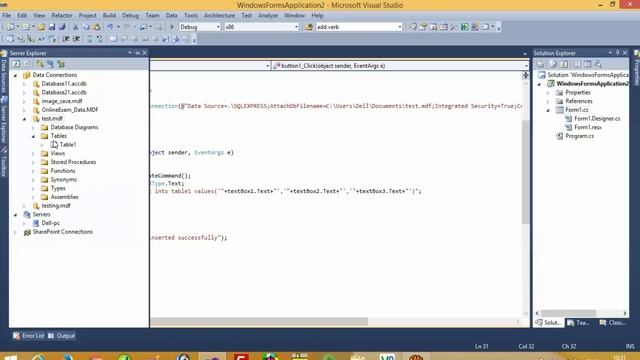Image resolution: width=640 pixels, height=360 pixels.
Task: Open the Help menu
Action: point(317,16)
